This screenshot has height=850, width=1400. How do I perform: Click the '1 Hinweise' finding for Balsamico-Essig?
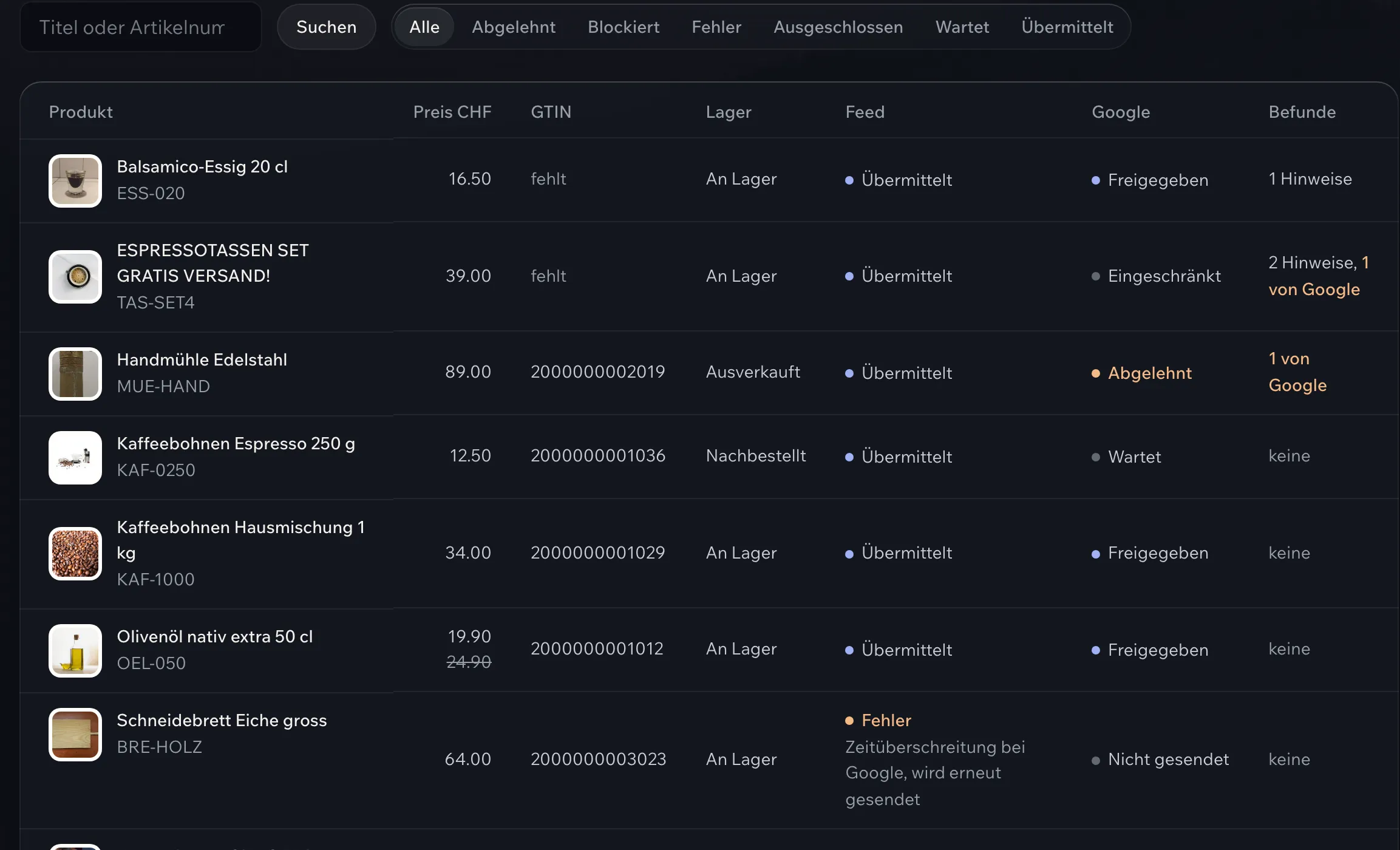pyautogui.click(x=1310, y=178)
